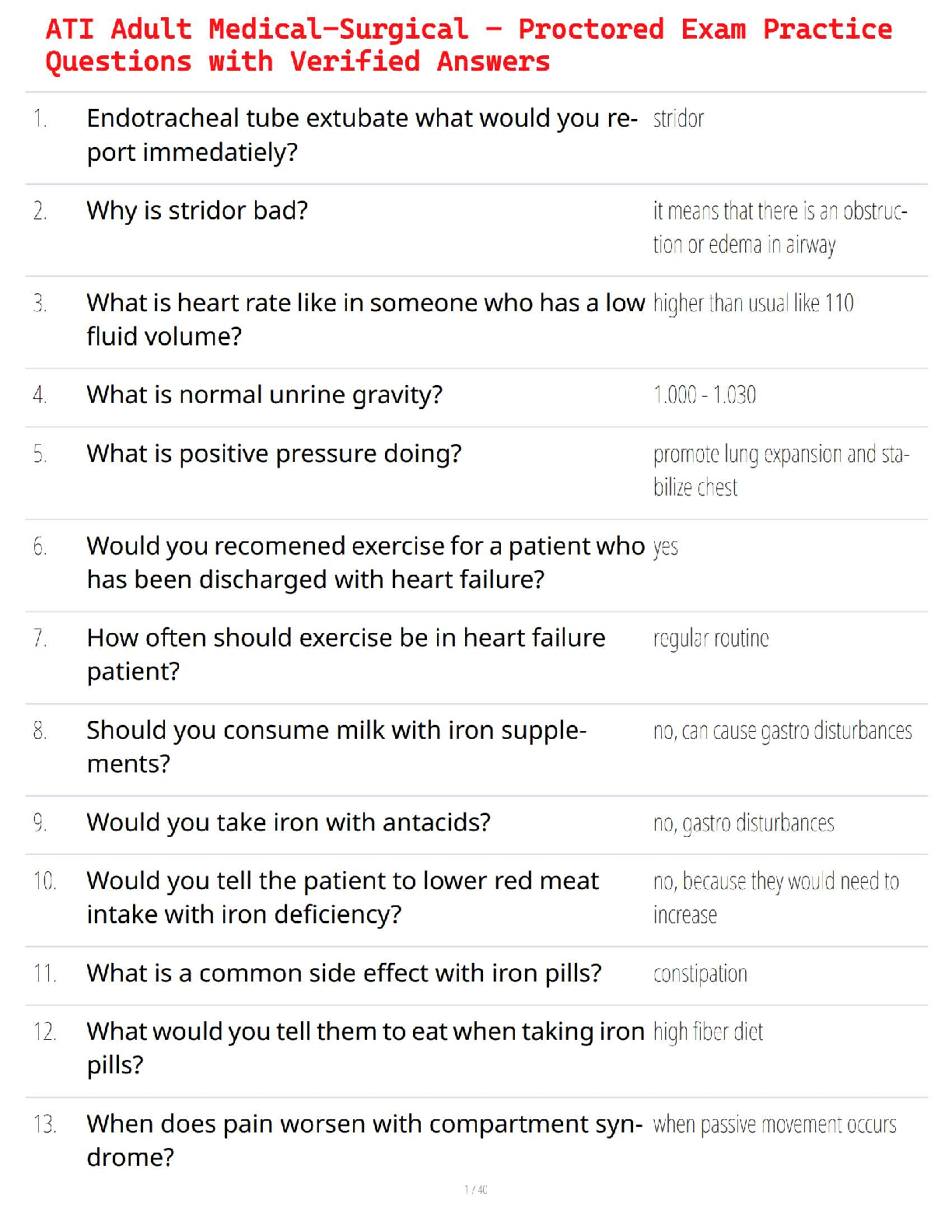This screenshot has height=1232, width=952.
Task: Click the answer 'no, gastro disturbances' for antacids
Action: (744, 823)
